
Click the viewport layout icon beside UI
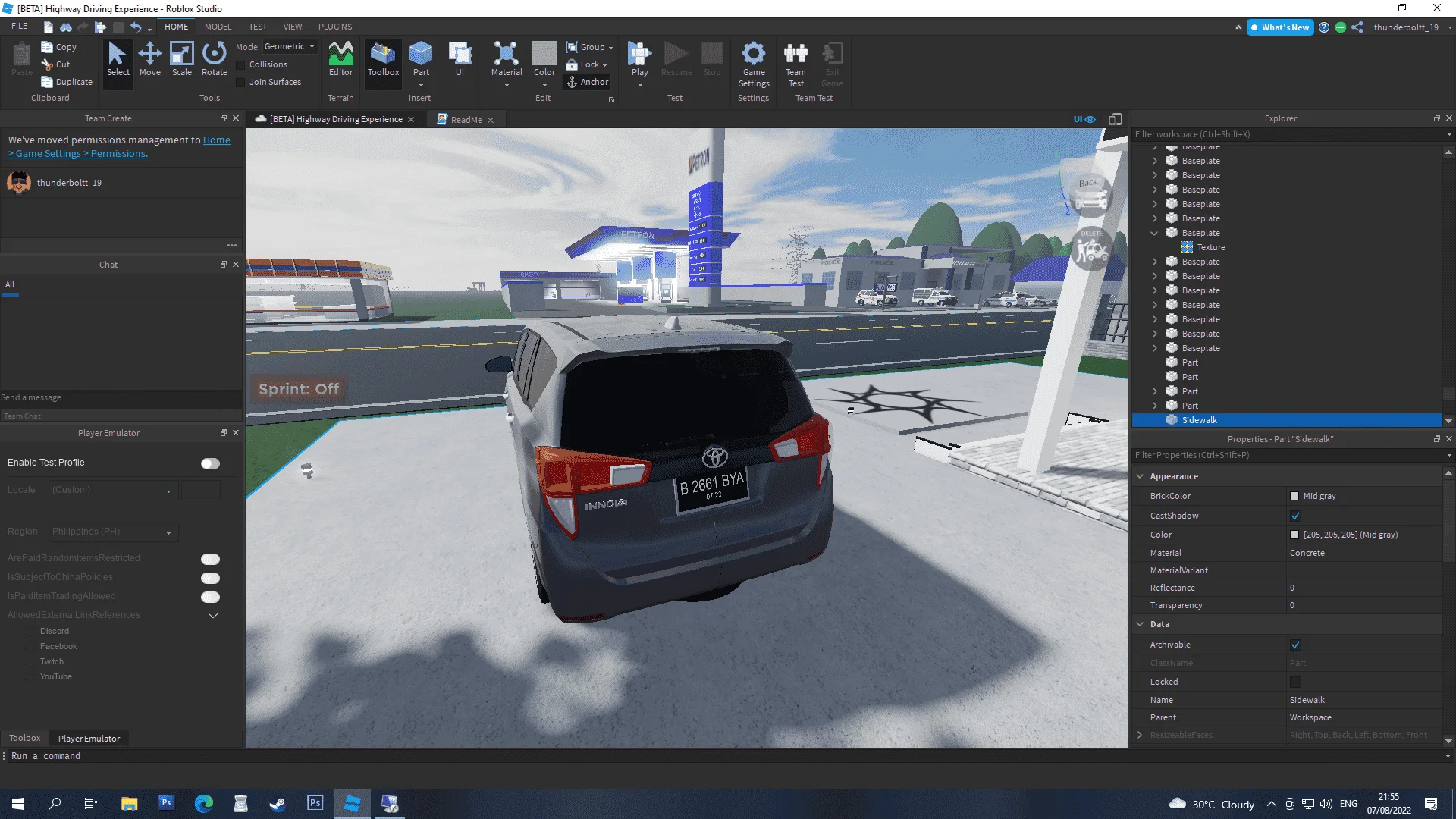point(1116,119)
